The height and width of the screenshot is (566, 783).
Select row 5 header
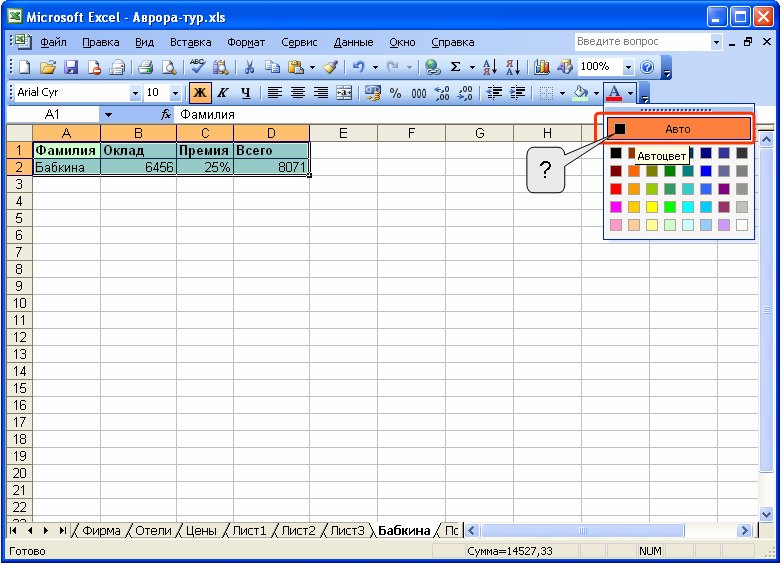(19, 218)
